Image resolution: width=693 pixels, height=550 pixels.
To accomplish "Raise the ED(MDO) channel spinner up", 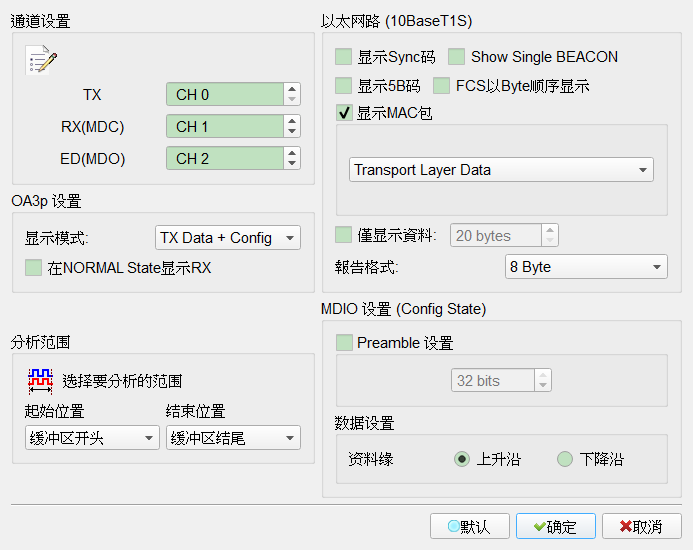I will pyautogui.click(x=292, y=153).
